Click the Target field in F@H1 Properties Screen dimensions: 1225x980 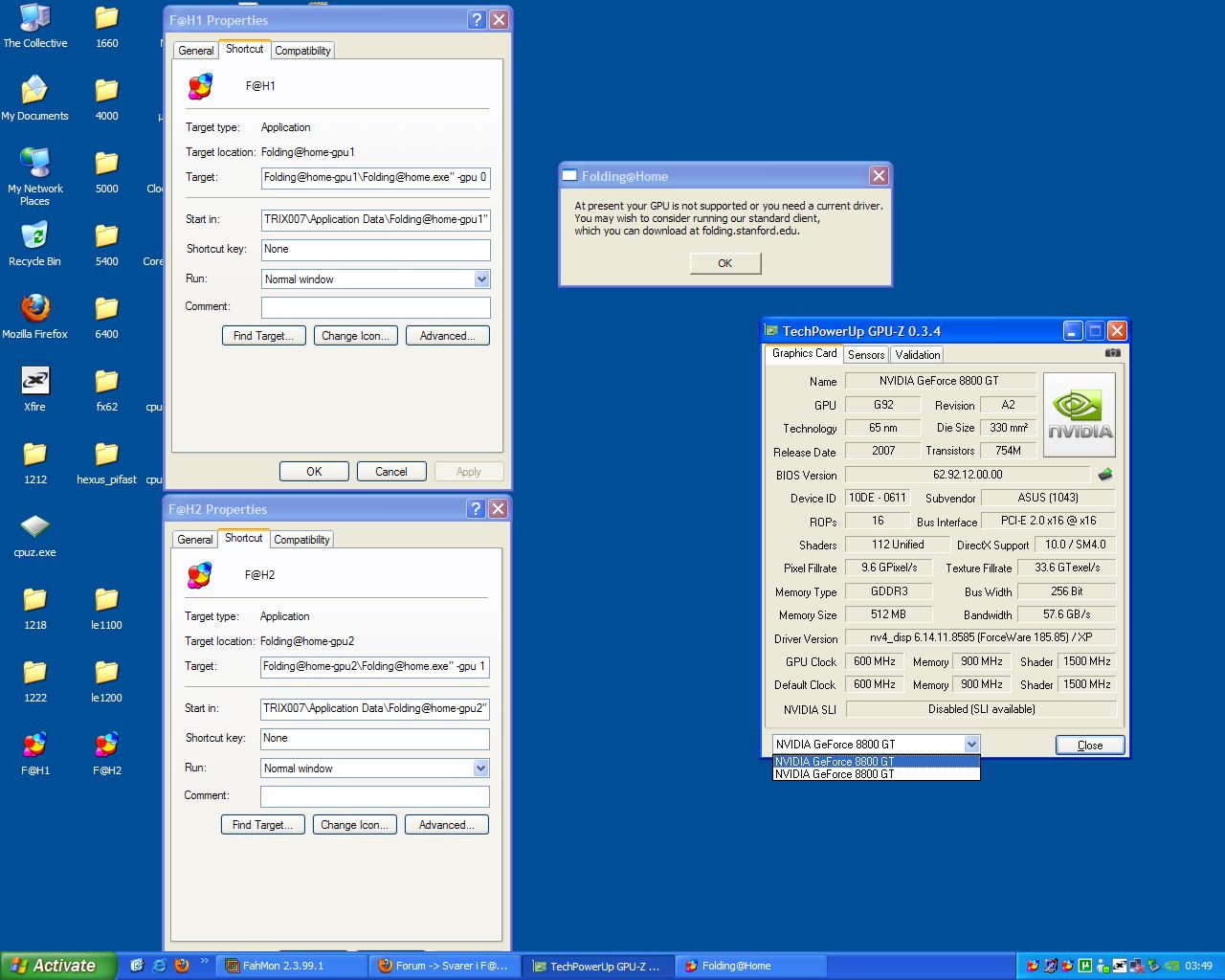point(376,178)
